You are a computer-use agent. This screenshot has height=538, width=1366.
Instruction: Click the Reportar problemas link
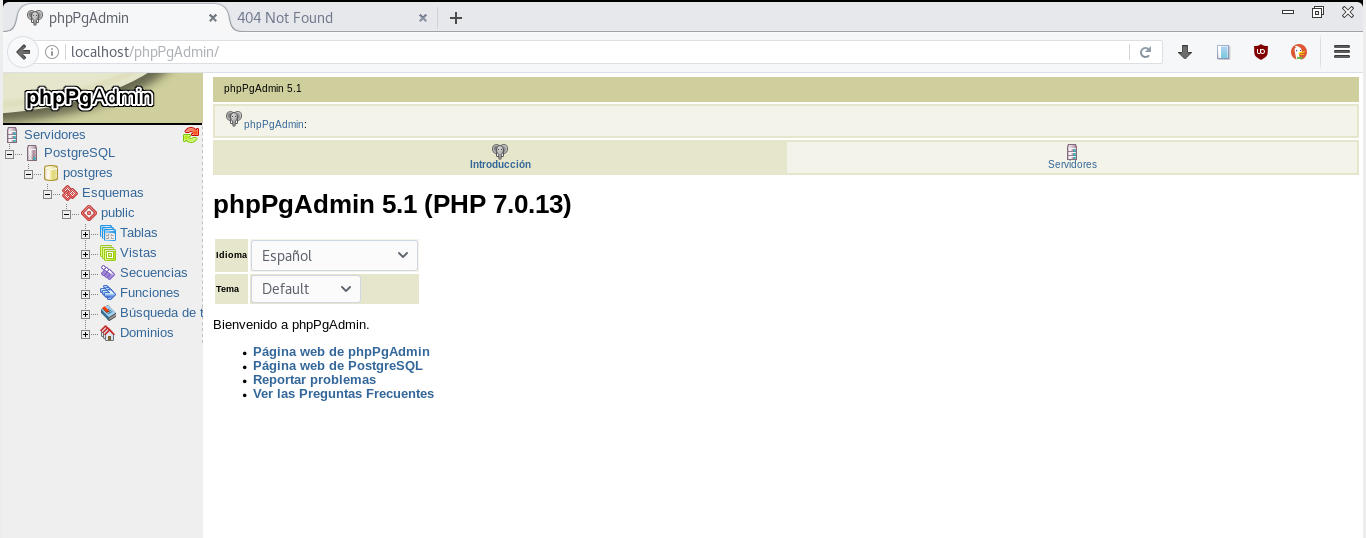point(314,380)
